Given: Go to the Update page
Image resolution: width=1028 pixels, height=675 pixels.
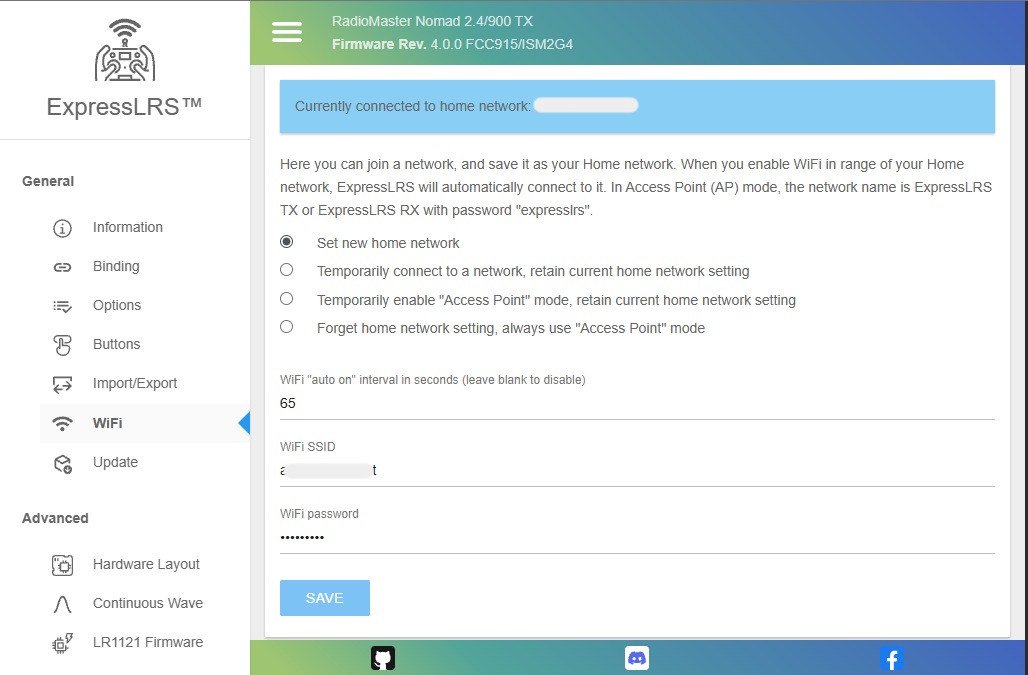Looking at the screenshot, I should point(115,463).
